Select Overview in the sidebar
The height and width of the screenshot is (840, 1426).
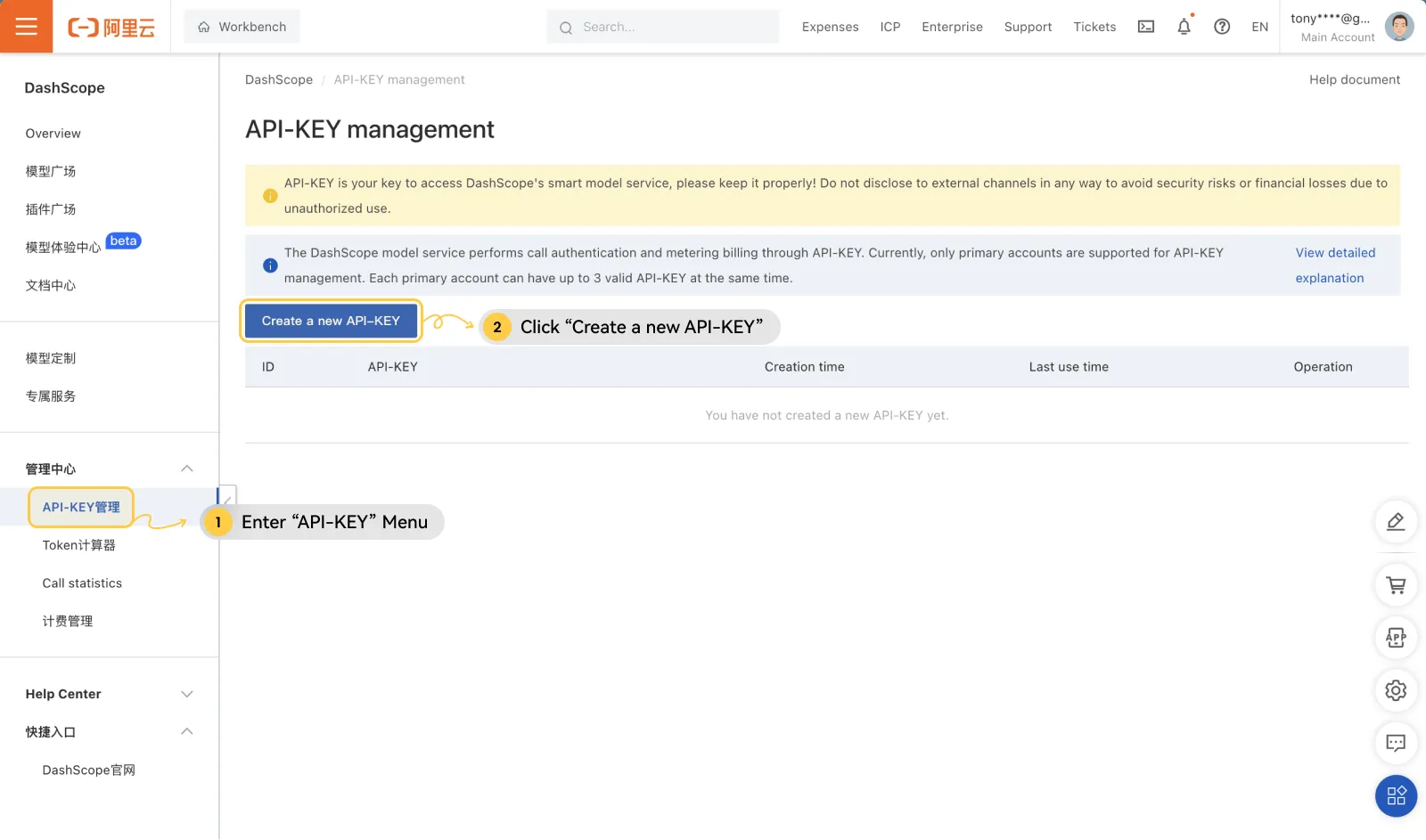[x=53, y=134]
